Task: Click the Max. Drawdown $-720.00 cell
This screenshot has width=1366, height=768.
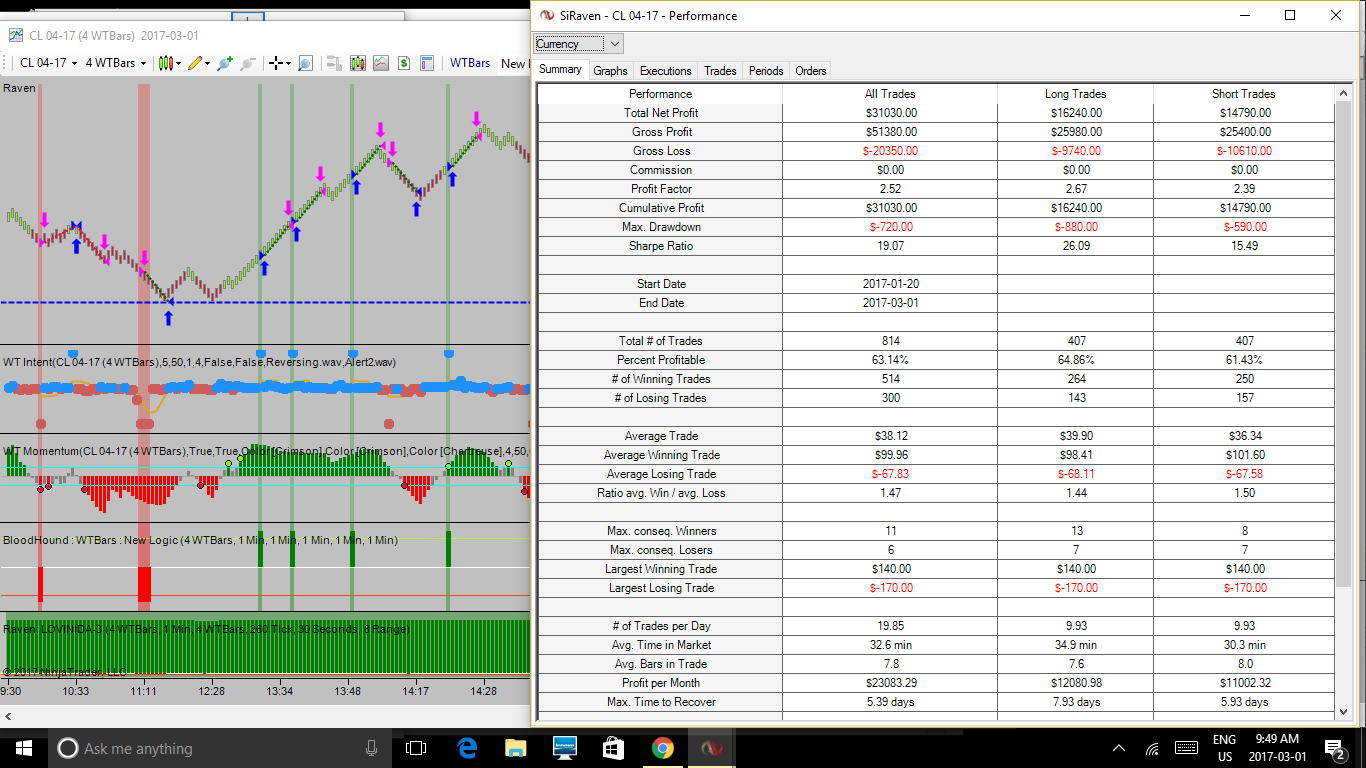Action: point(890,227)
